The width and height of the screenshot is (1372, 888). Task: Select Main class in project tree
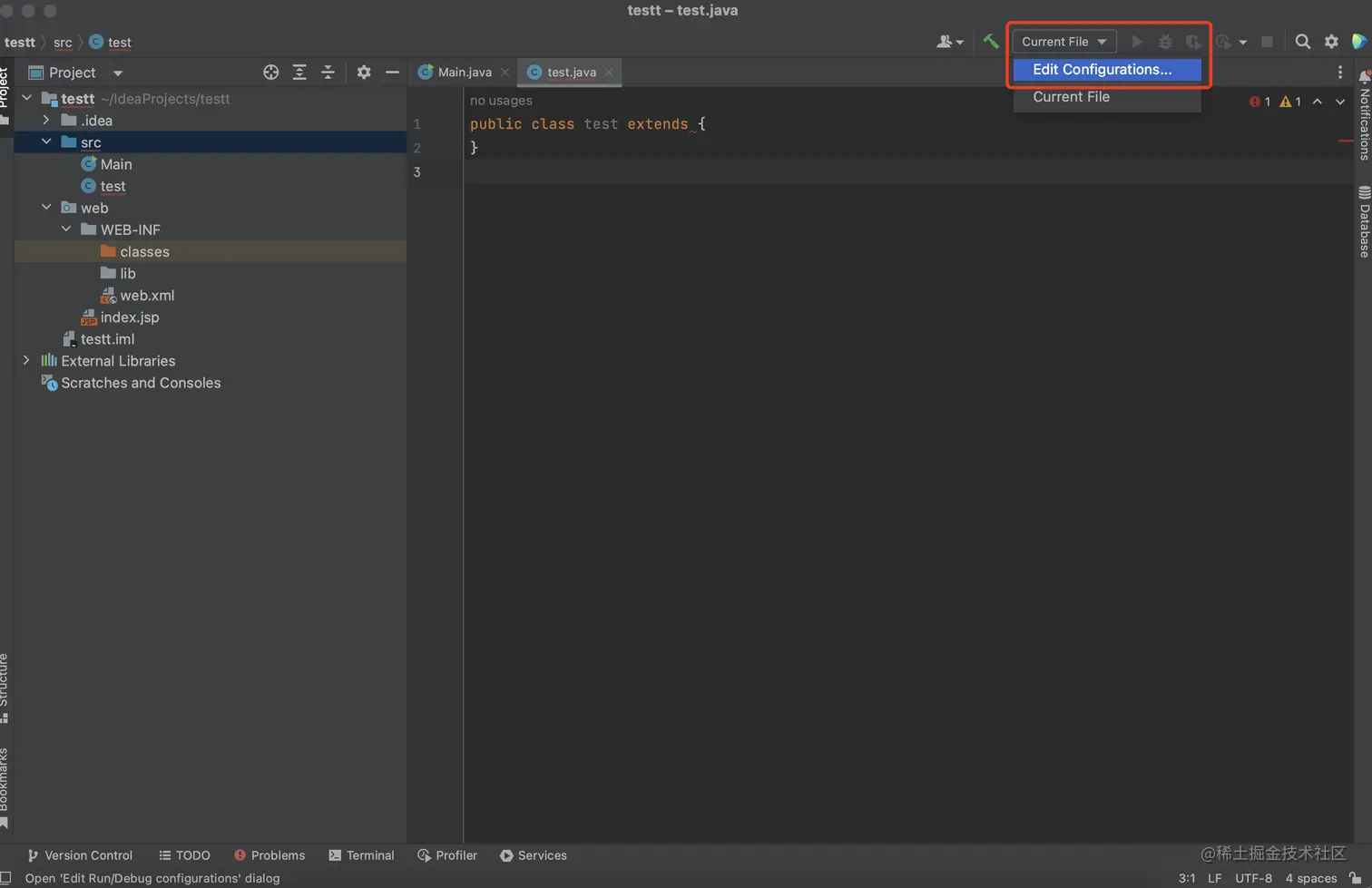116,164
